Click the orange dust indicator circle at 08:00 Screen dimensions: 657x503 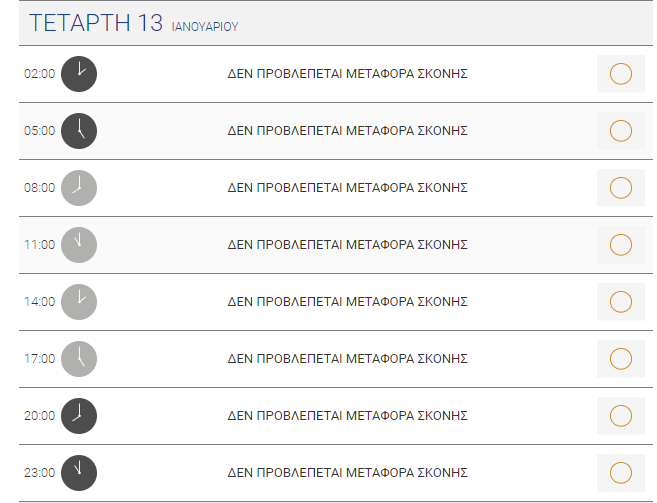(621, 188)
